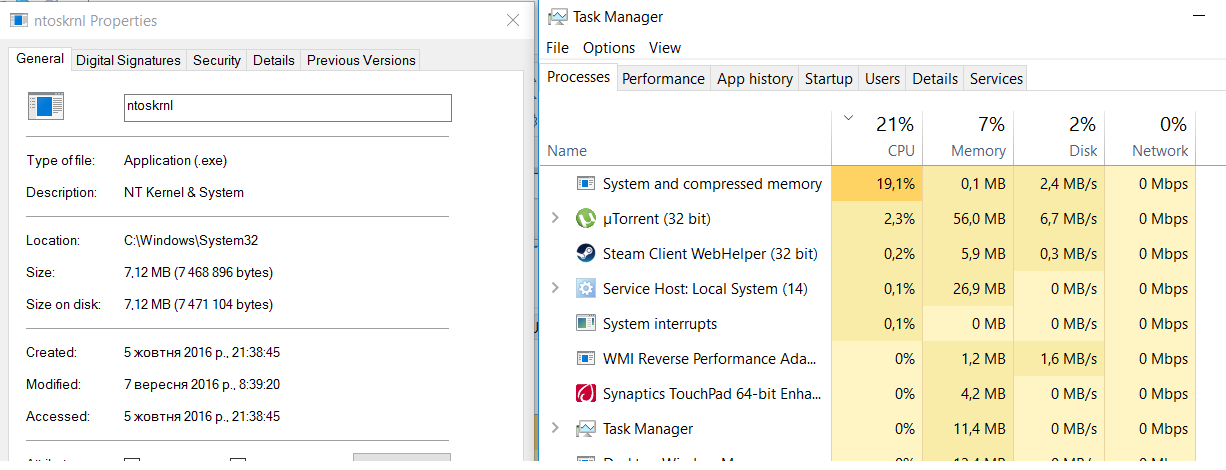Click the 19,1% CPU usage cell
This screenshot has height=470, width=1226.
coord(877,184)
